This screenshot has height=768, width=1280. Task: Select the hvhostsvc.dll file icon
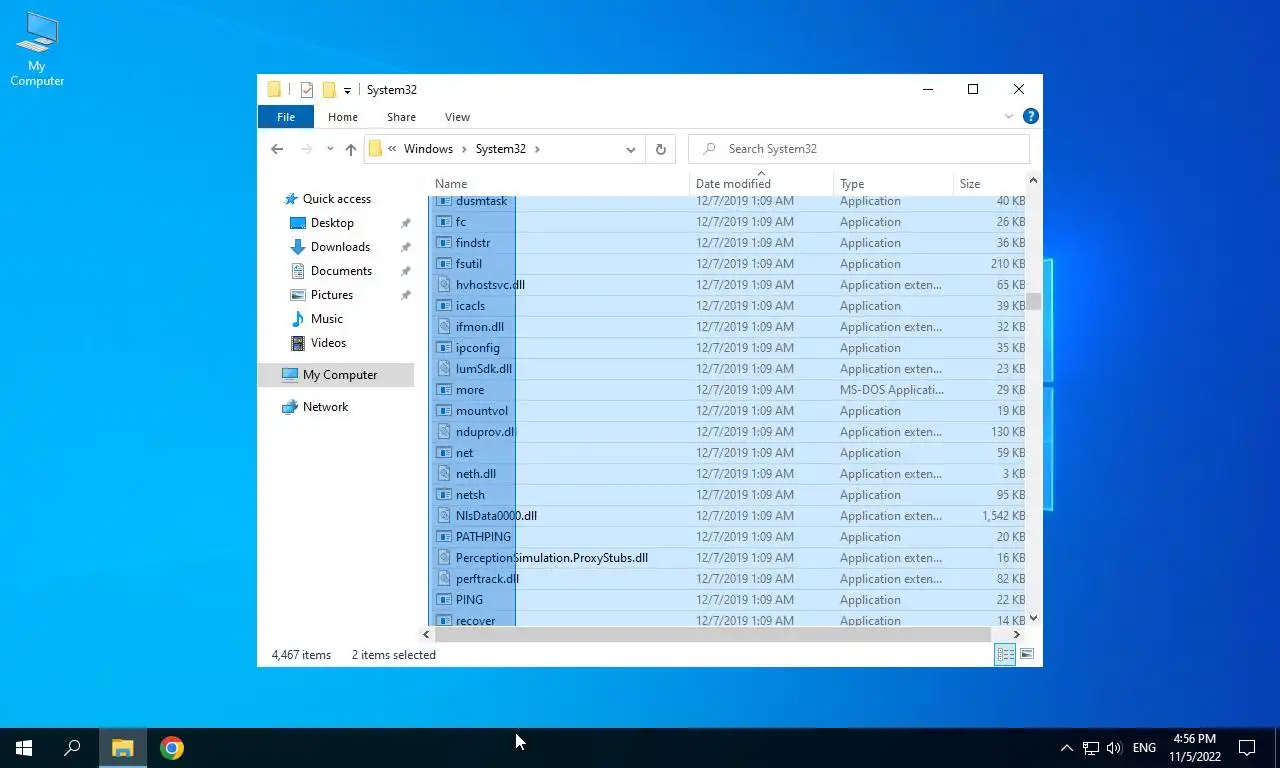446,285
